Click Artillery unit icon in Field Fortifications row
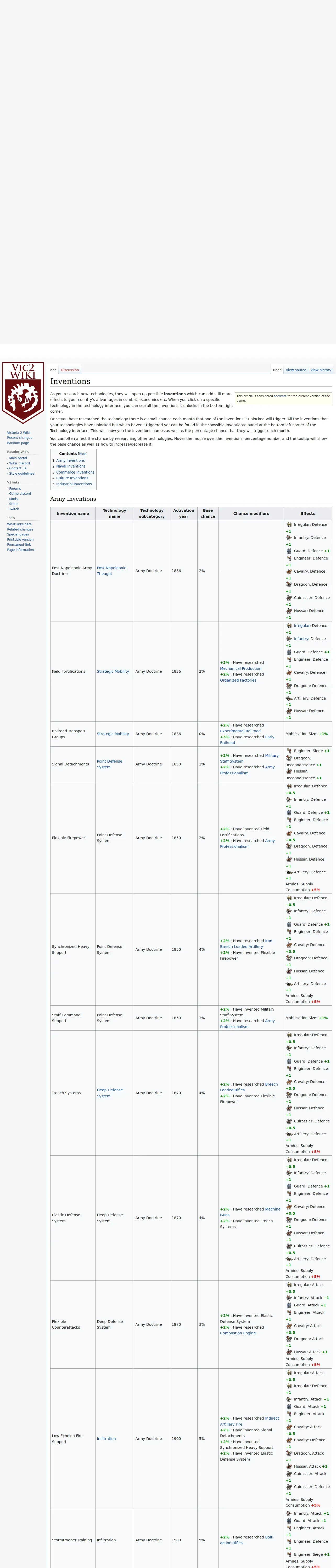Image resolution: width=336 pixels, height=1568 pixels. [x=289, y=698]
